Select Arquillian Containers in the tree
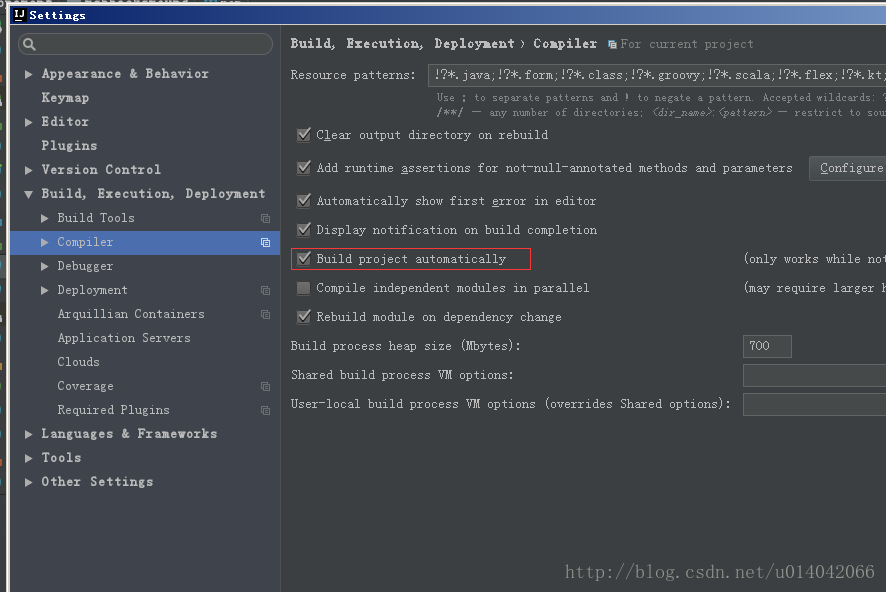Screen dimensions: 886x592 pyautogui.click(x=131, y=314)
